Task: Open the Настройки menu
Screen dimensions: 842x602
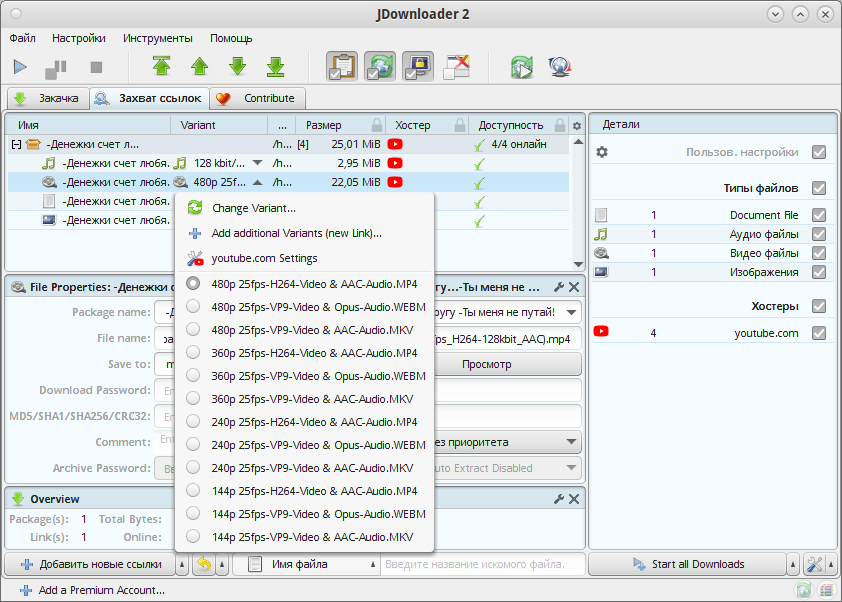Action: point(79,38)
